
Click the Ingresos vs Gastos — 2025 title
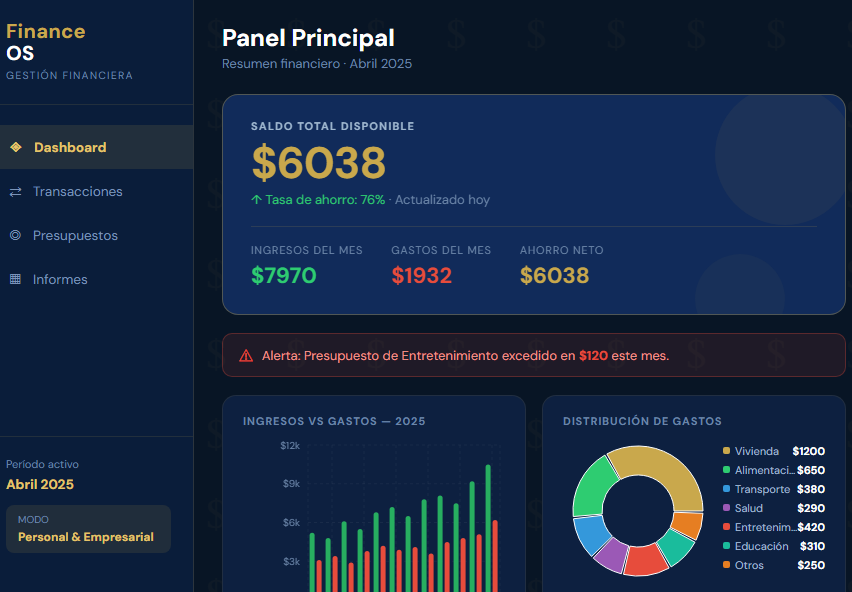point(334,421)
